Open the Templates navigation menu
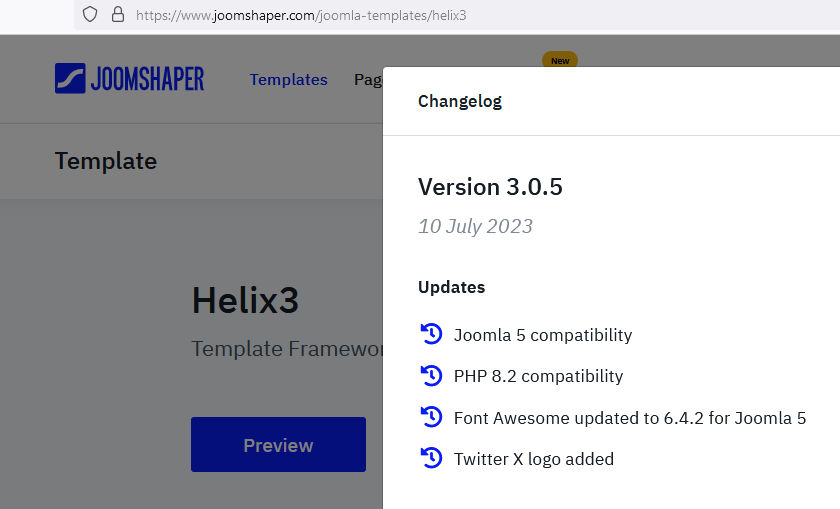The image size is (840, 509). coord(288,80)
